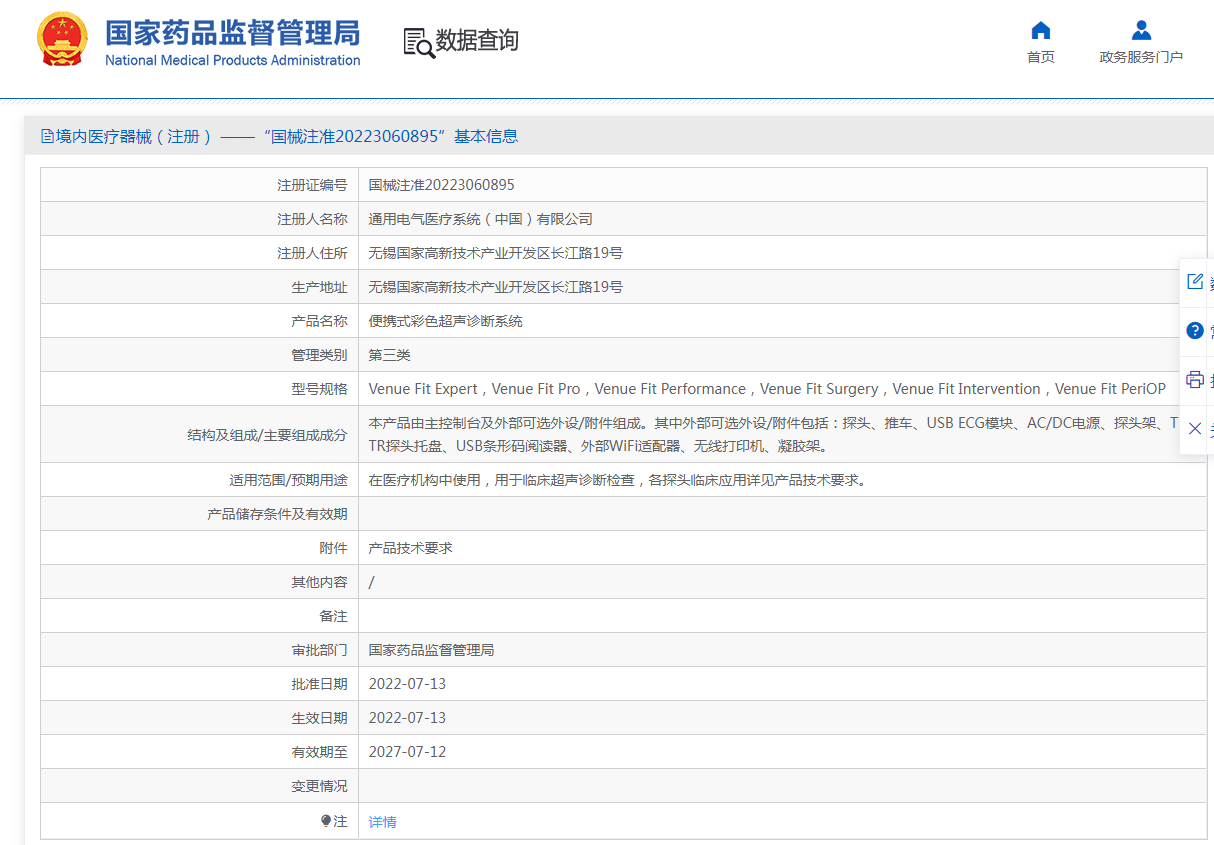Screen dimensions: 1214x845
Task: Click the 附件 row label
Action: click(333, 548)
